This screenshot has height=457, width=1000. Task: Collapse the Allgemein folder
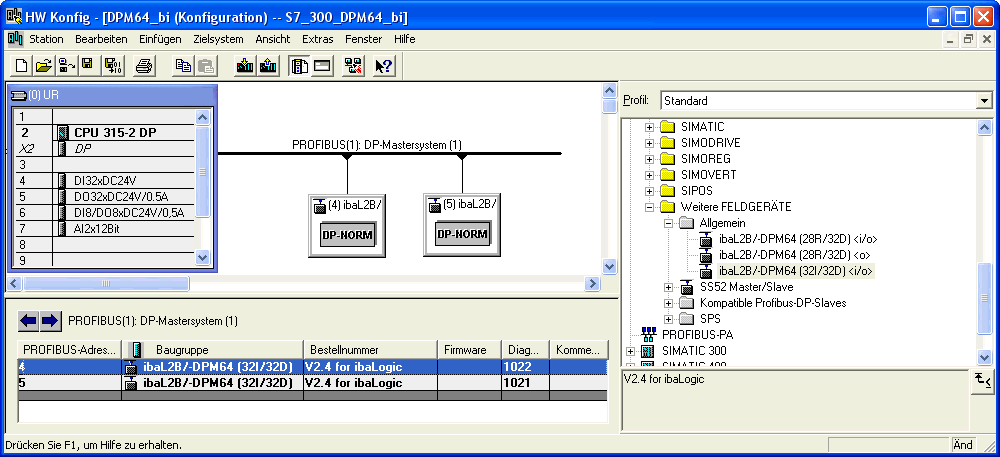pos(668,223)
